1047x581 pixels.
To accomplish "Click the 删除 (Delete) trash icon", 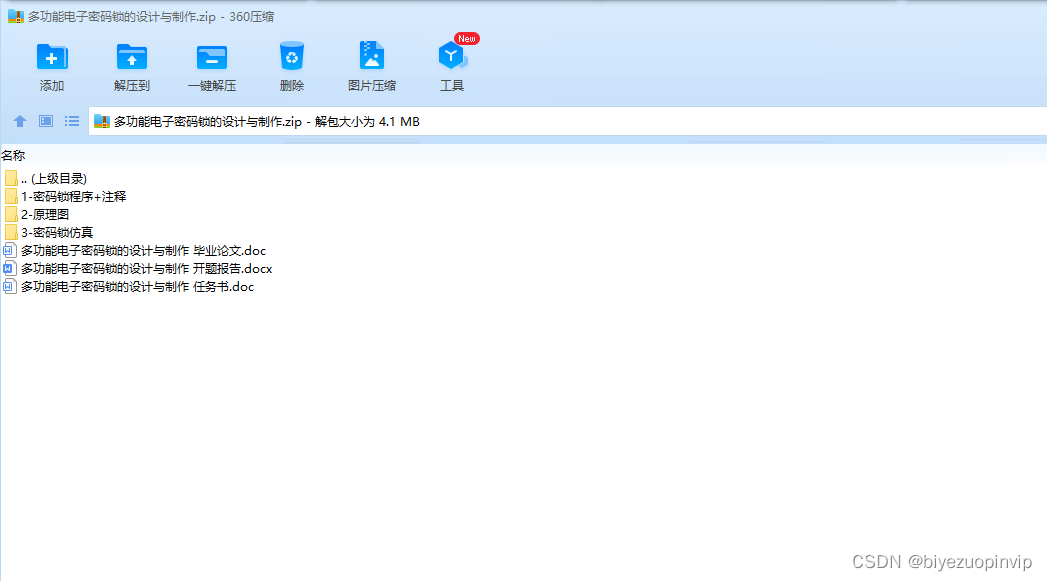I will tap(292, 56).
